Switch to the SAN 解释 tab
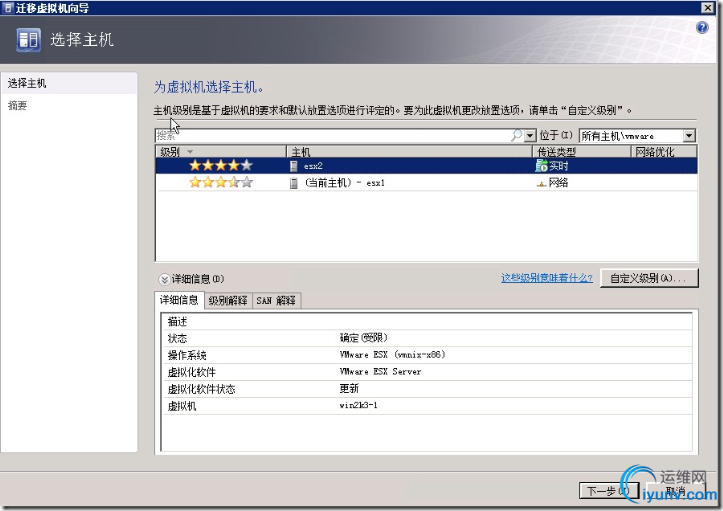The image size is (723, 511). [276, 301]
